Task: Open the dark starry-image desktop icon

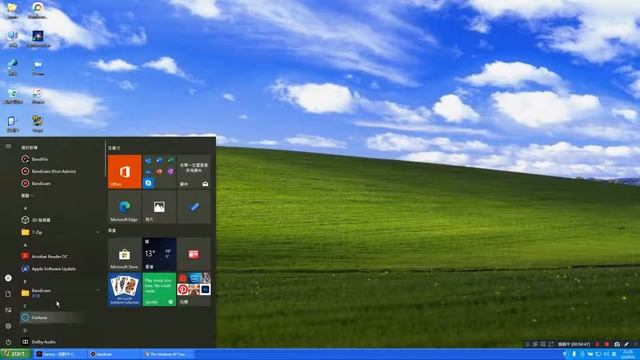Action: (38, 38)
